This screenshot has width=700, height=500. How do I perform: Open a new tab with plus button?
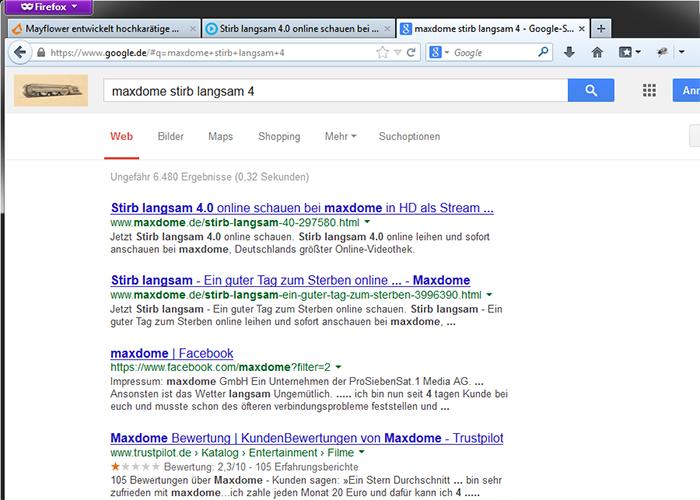coord(601,29)
